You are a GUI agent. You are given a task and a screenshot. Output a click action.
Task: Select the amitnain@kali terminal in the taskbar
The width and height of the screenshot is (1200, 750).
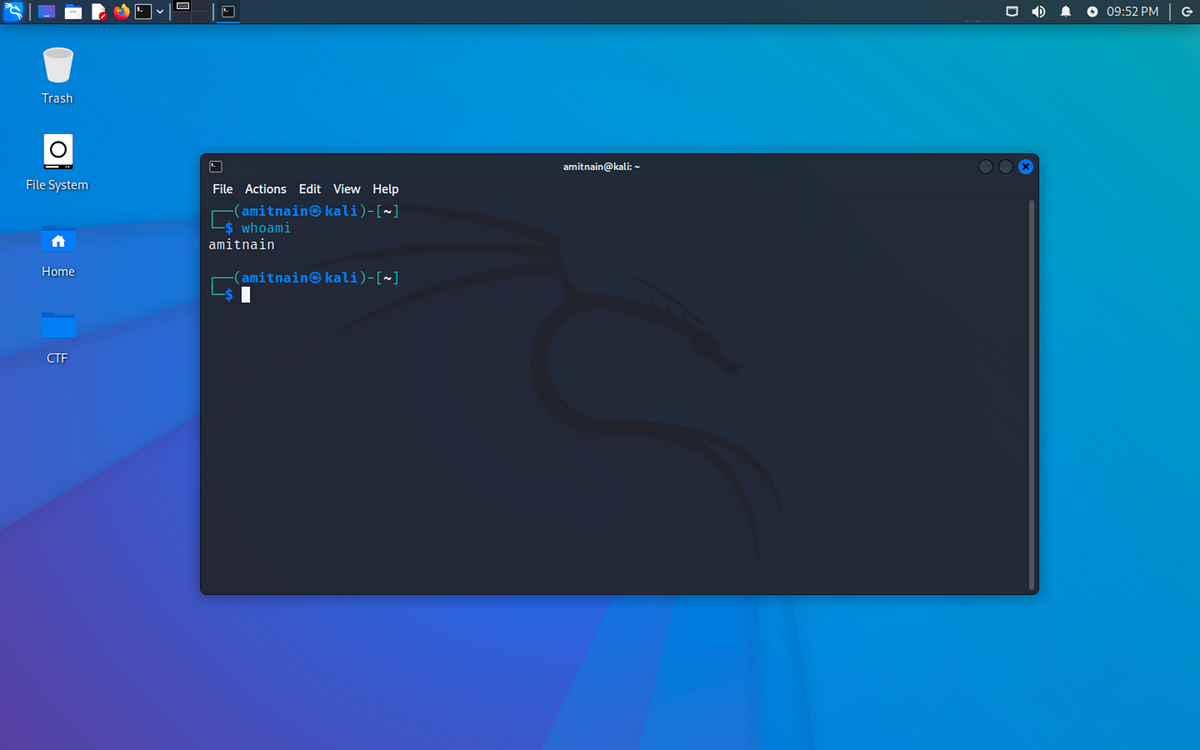pos(226,11)
